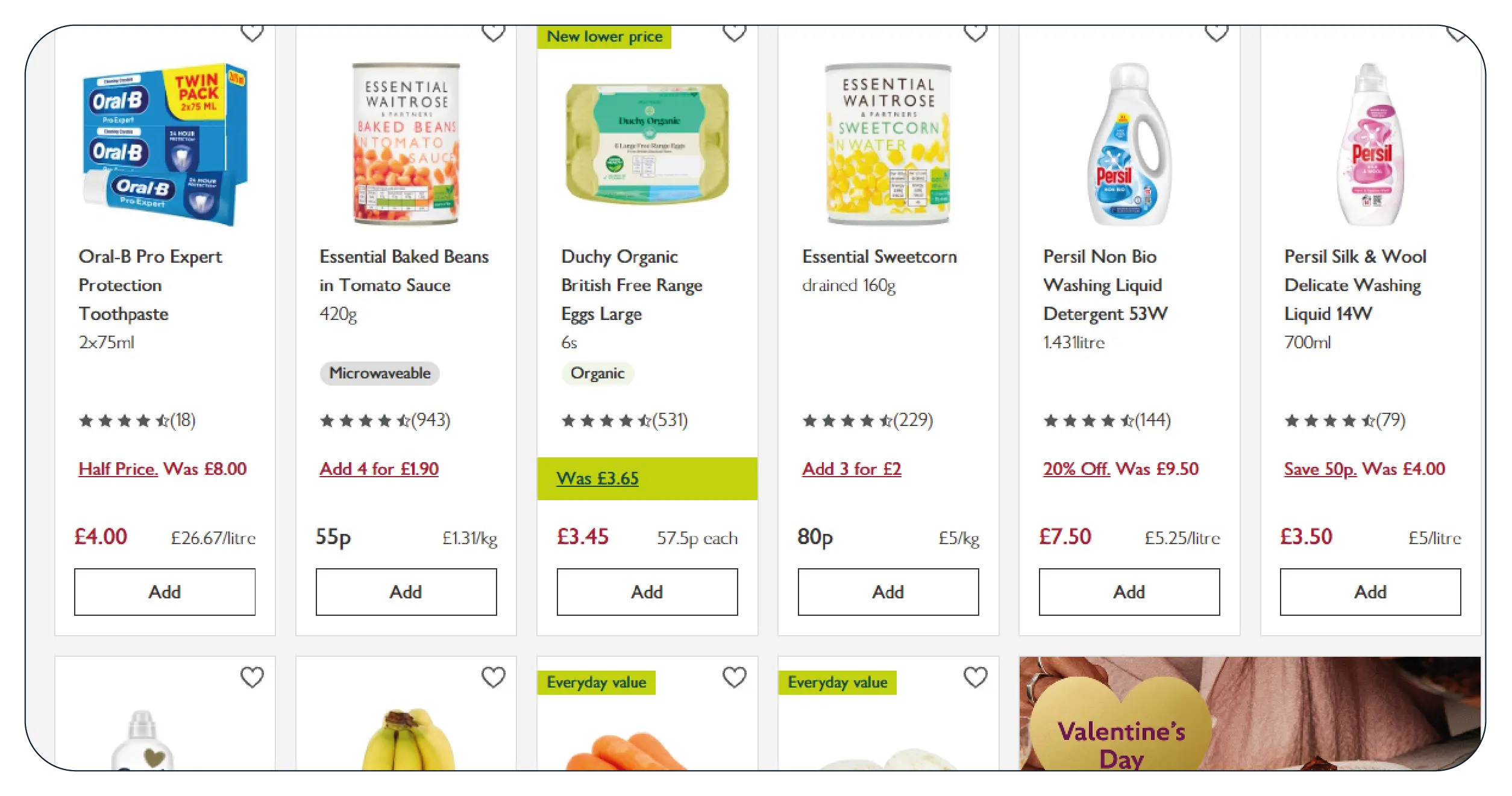This screenshot has height=796, width=1512.
Task: Add Oral-B Pro Expert toothpaste to trolley
Action: [x=165, y=592]
